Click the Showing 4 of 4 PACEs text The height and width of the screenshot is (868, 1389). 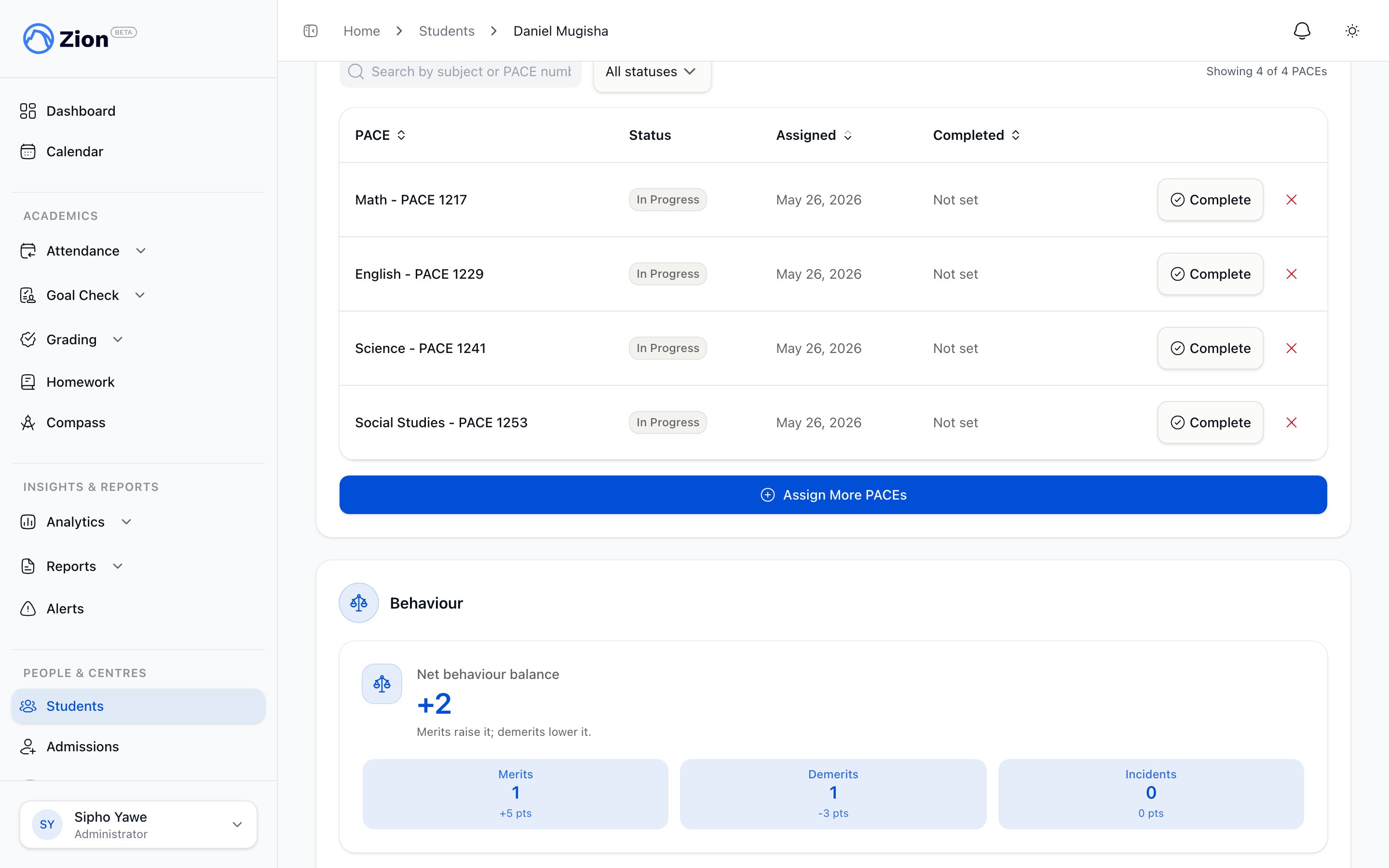(x=1266, y=71)
